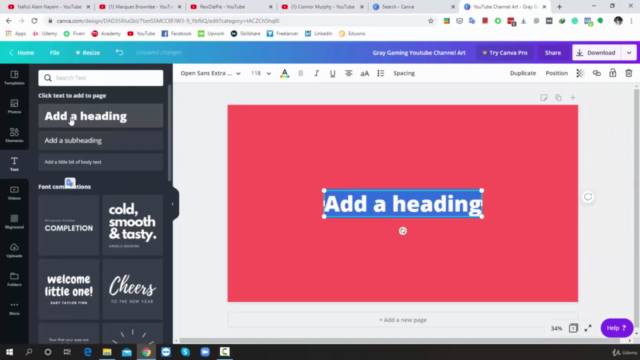Image resolution: width=640 pixels, height=360 pixels.
Task: Open the Position menu
Action: [557, 73]
